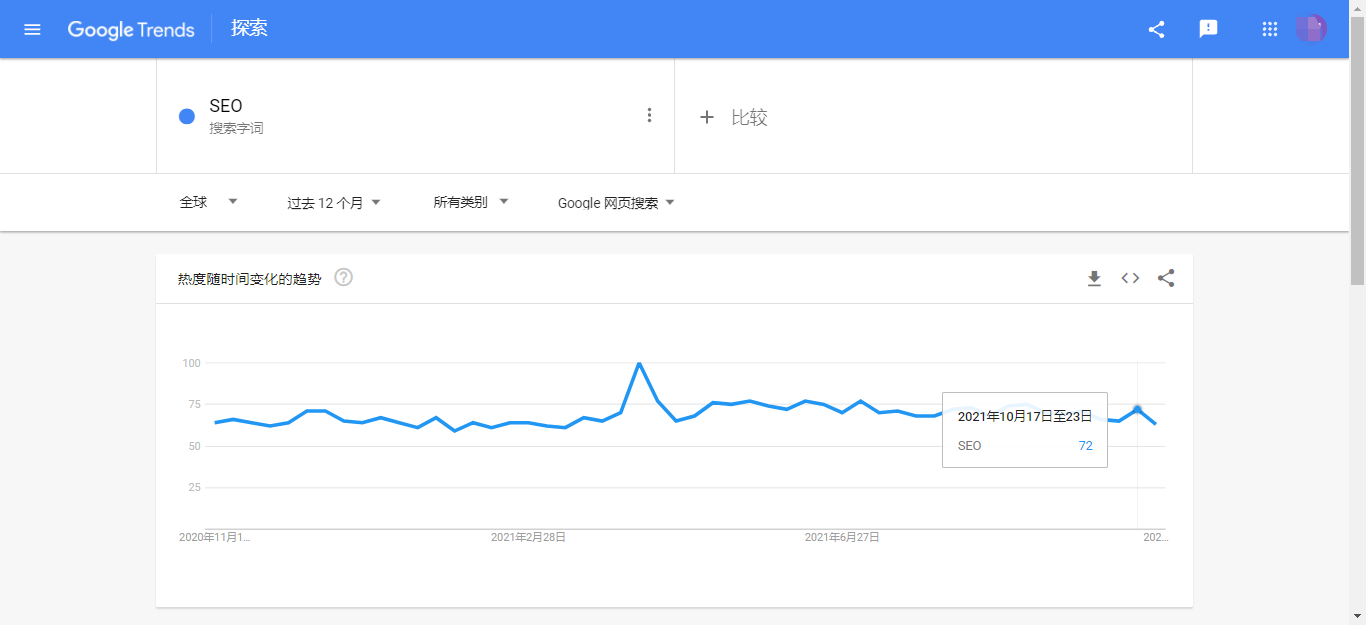The width and height of the screenshot is (1366, 625).
Task: Click the Google Trends logo
Action: (131, 29)
